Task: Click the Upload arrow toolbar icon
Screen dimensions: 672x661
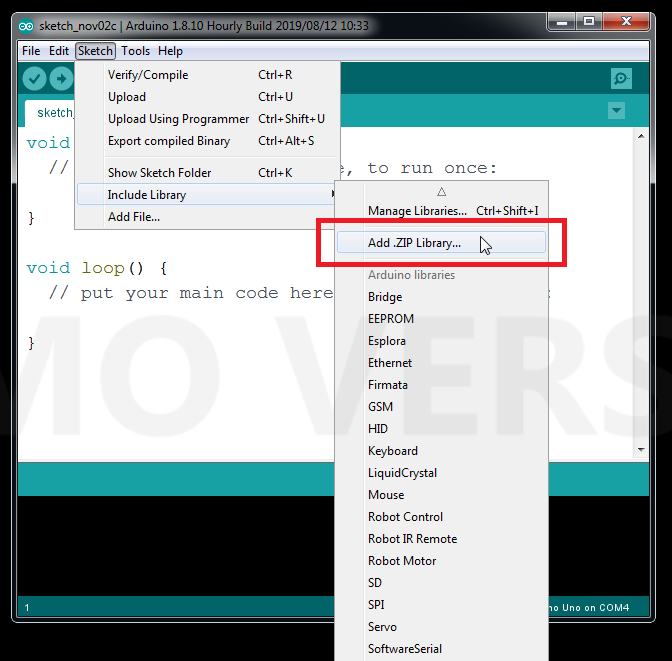Action: point(61,78)
